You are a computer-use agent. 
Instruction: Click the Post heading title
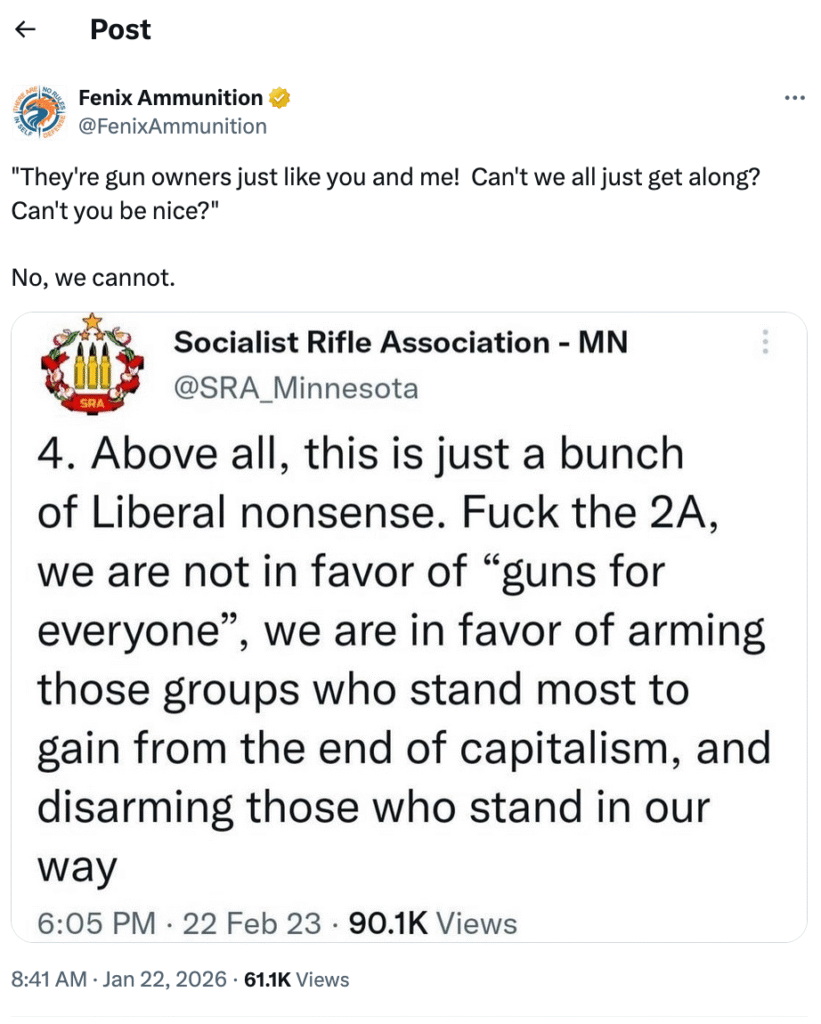[120, 30]
